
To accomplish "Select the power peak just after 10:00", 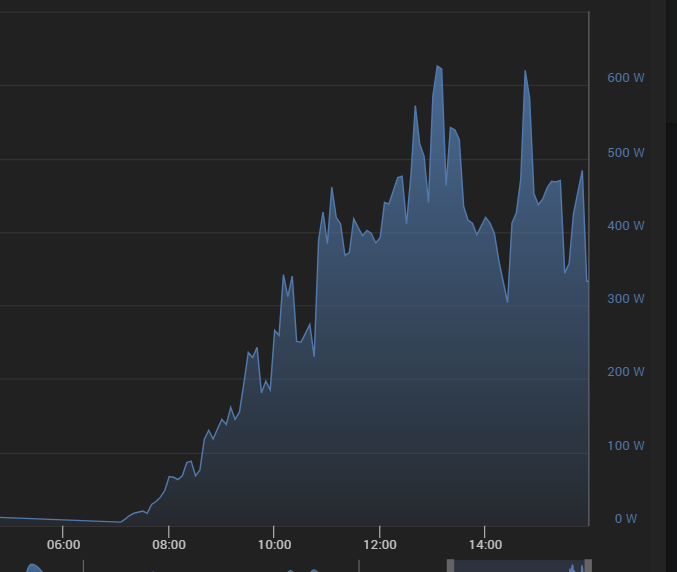I will pos(283,275).
